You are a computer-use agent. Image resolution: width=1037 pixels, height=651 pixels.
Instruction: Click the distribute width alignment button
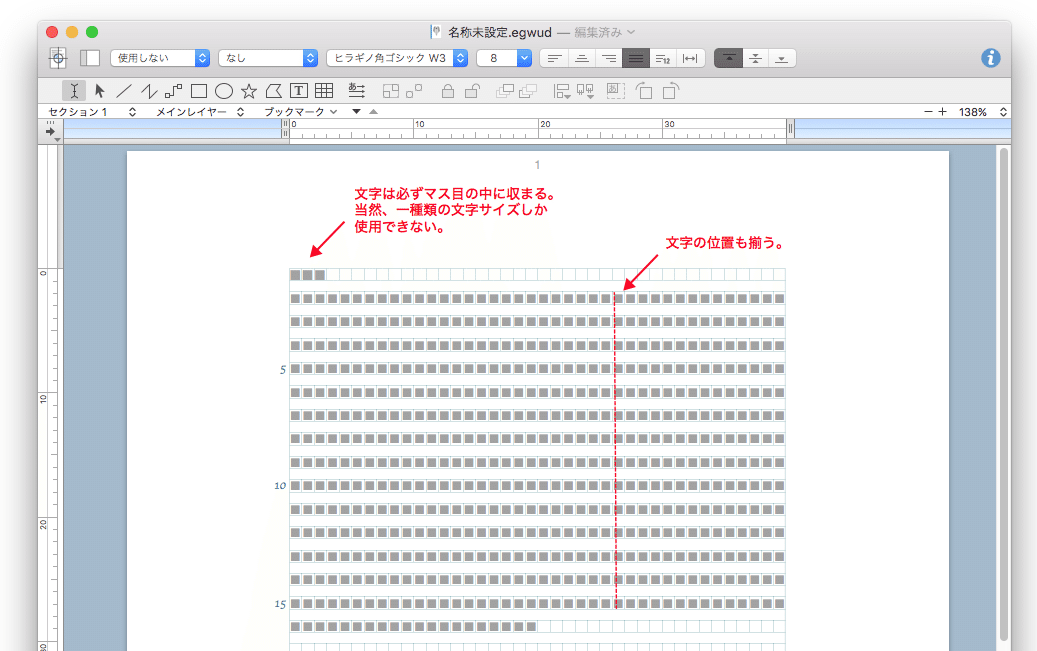690,58
